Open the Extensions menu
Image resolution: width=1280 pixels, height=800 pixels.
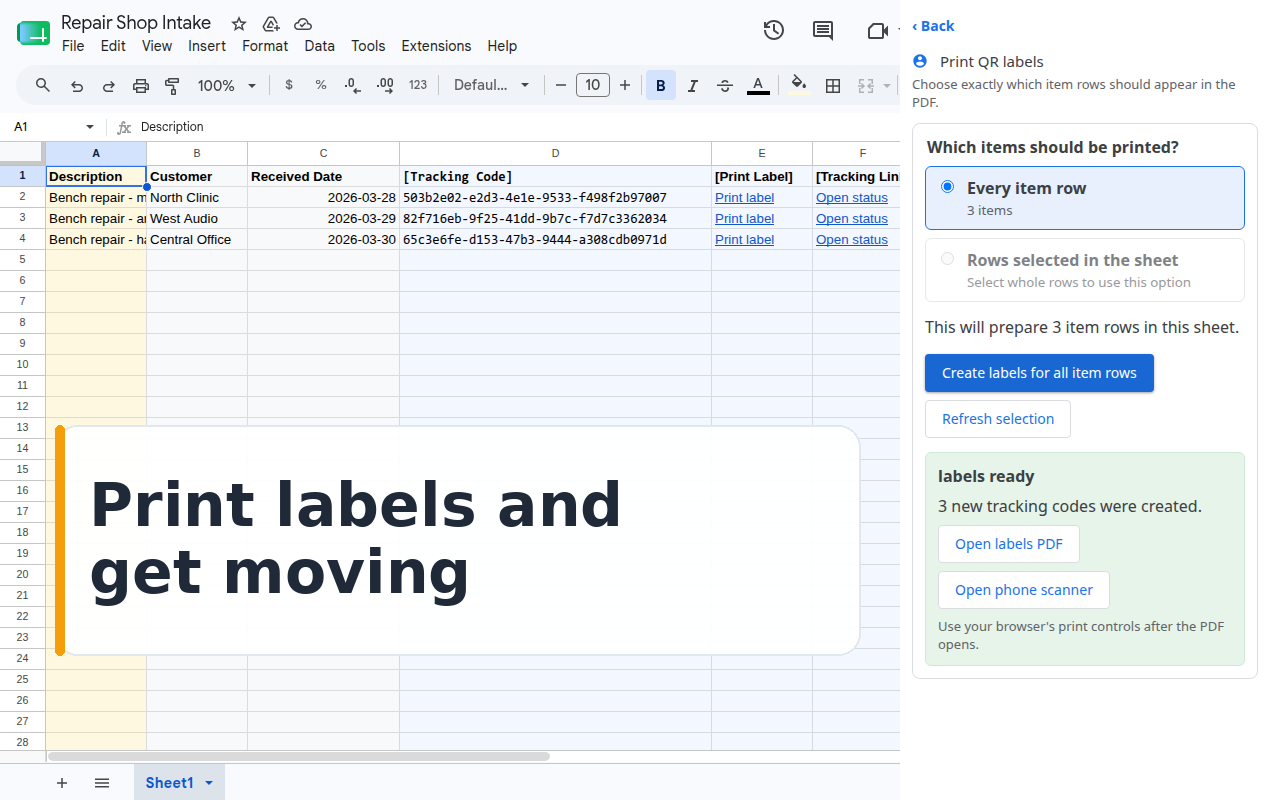tap(436, 46)
